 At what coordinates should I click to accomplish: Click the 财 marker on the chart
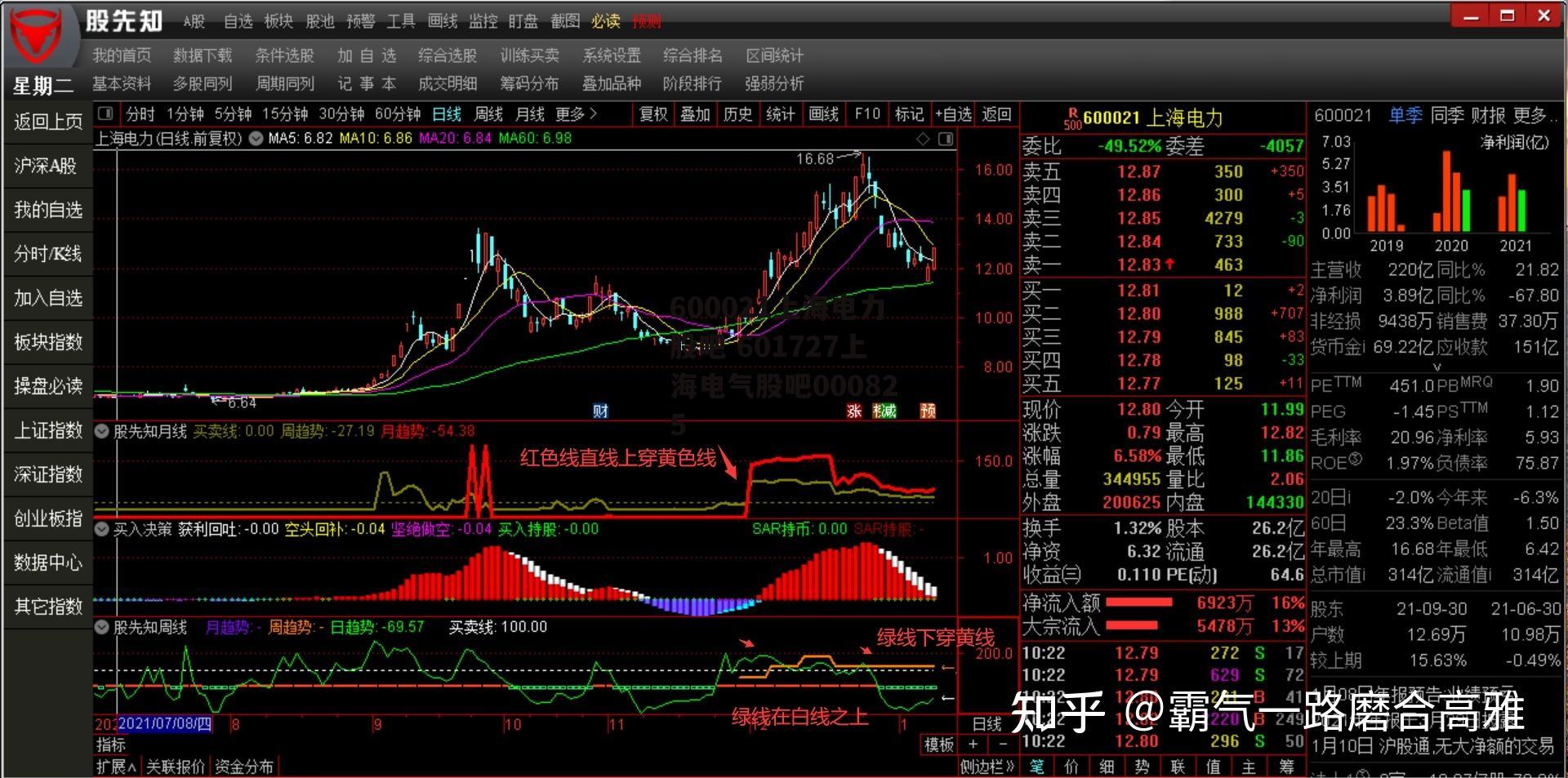click(x=600, y=411)
